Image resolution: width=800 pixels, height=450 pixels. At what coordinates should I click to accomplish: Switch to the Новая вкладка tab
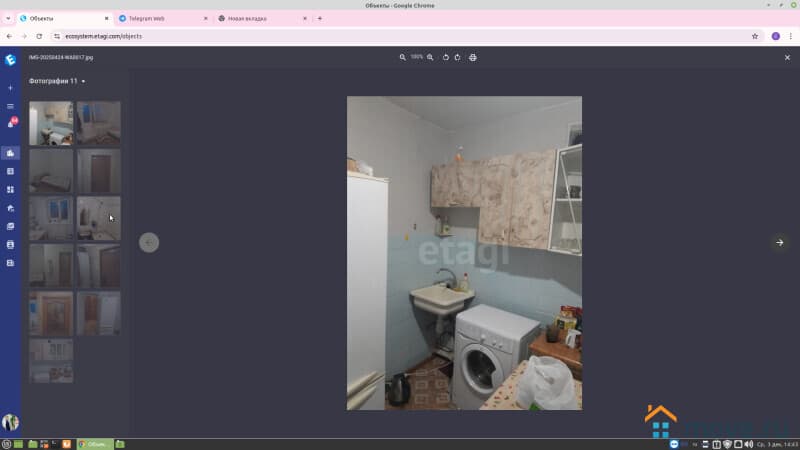coord(260,18)
